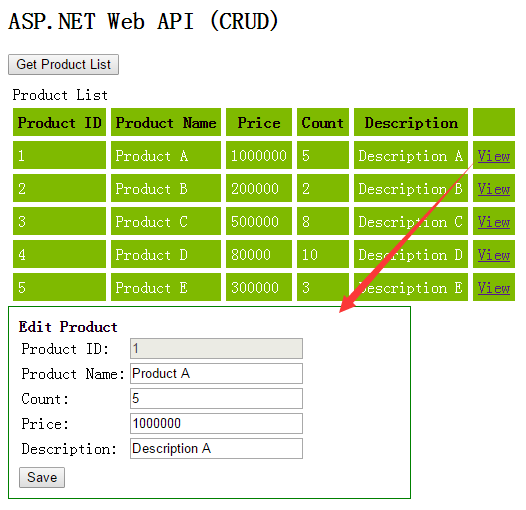
Task: Open View link for Product C
Action: coord(494,221)
